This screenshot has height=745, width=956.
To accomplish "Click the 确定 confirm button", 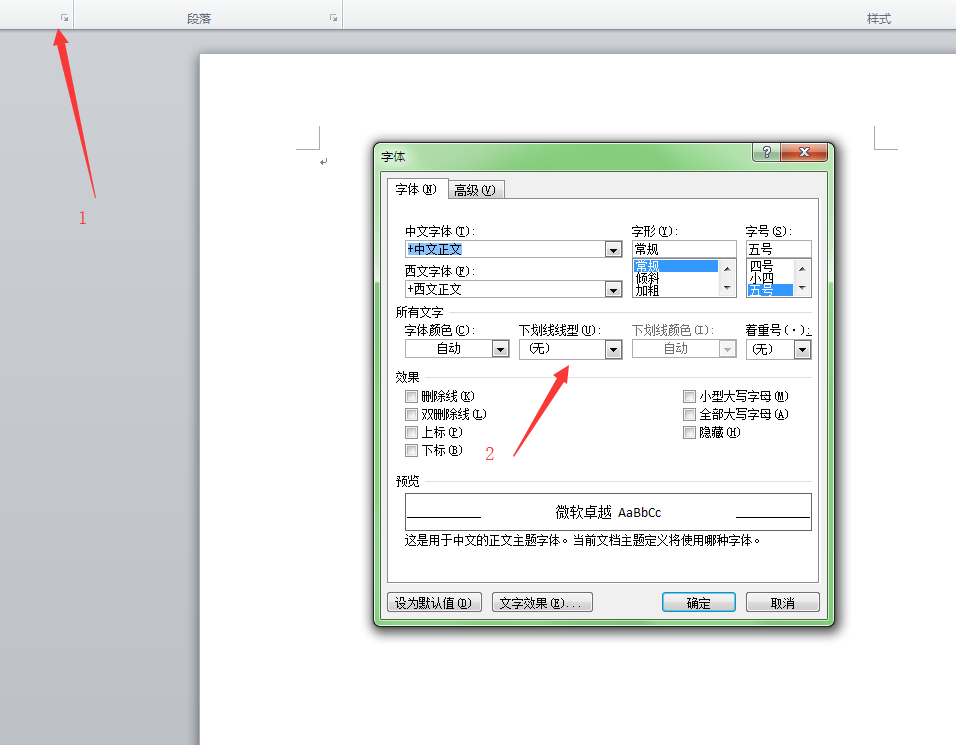I will tap(698, 601).
